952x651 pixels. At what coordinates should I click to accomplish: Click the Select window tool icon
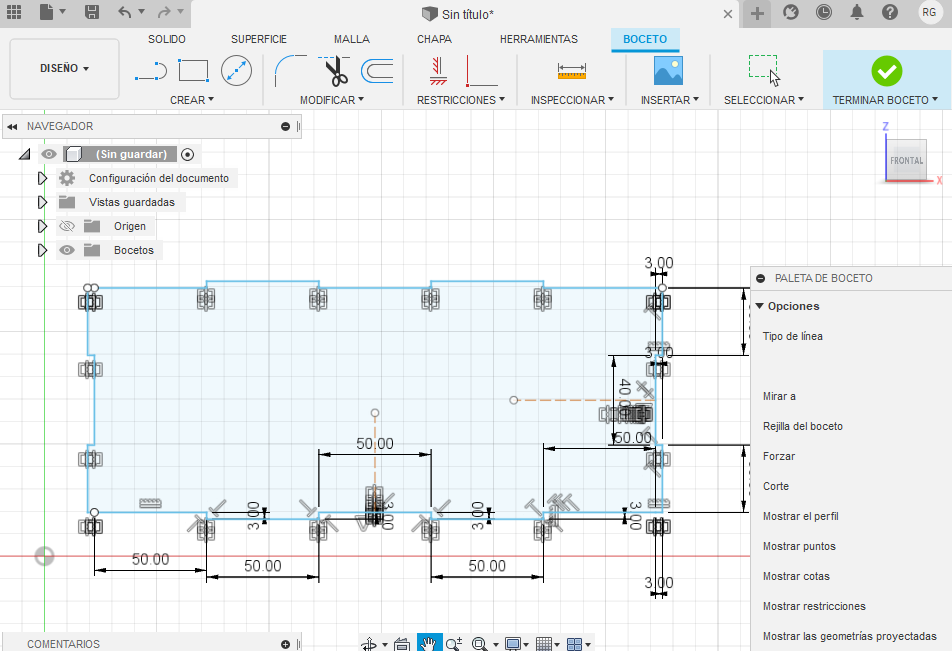[x=764, y=70]
